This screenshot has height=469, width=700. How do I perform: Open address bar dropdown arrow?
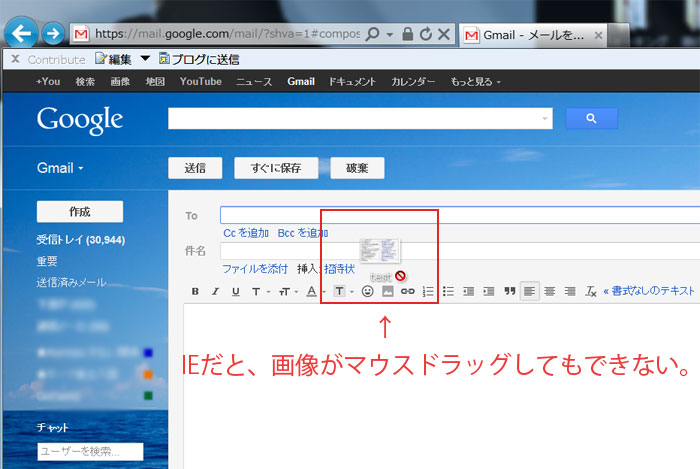point(390,34)
